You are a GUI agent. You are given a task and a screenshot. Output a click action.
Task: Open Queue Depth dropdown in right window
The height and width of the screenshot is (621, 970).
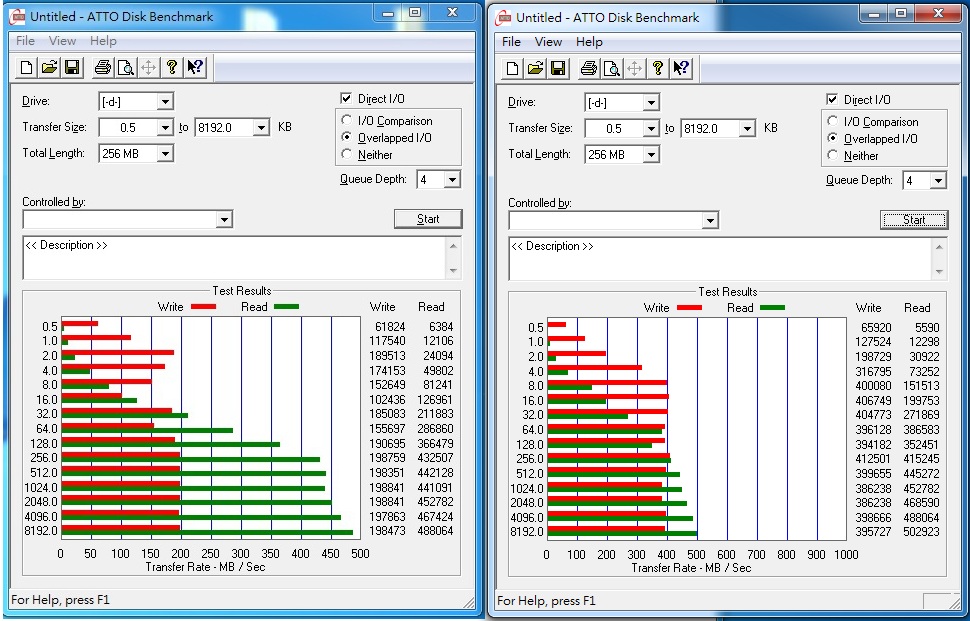coord(938,181)
